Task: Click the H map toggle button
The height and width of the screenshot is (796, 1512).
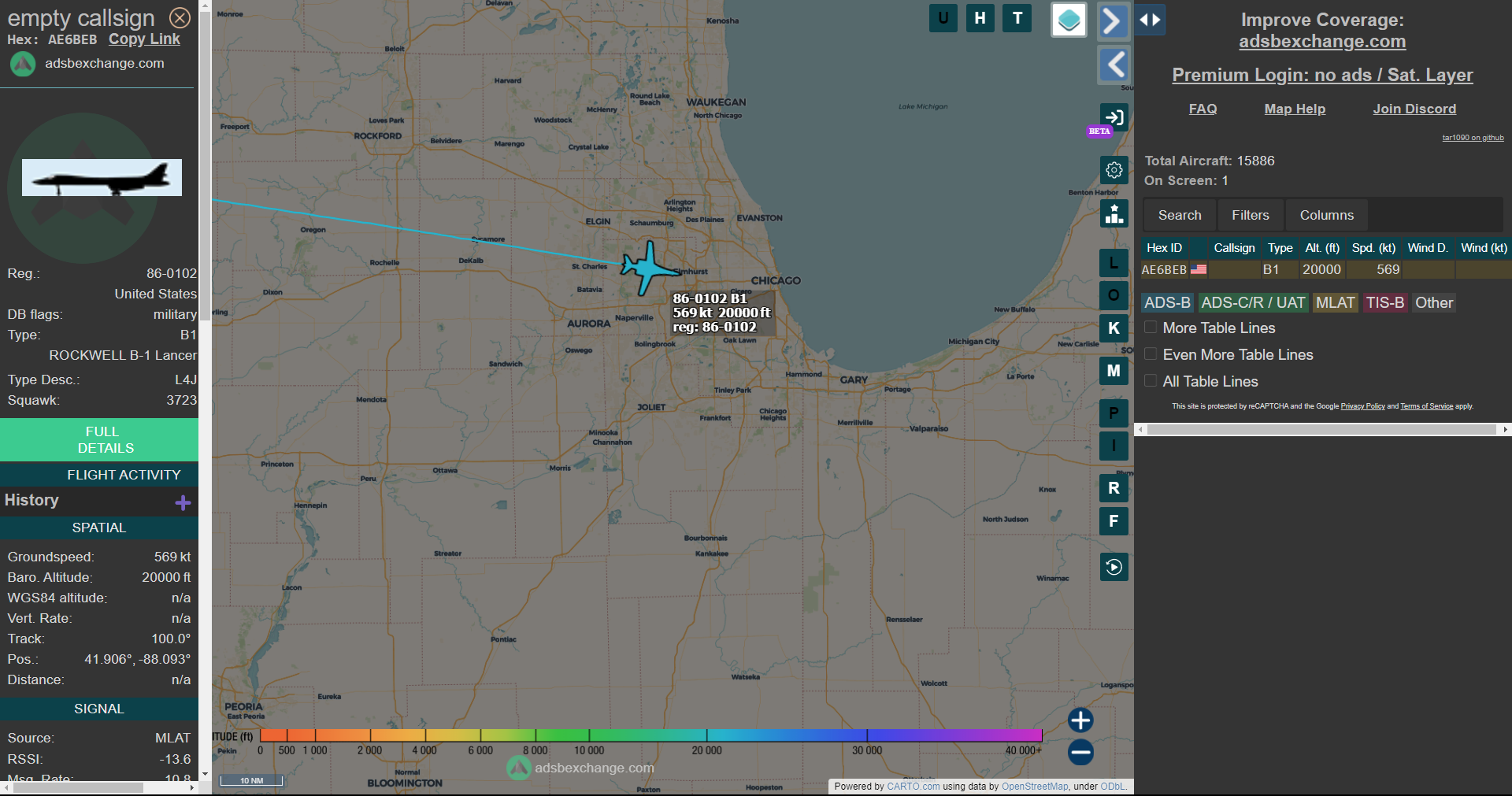Action: [x=980, y=18]
